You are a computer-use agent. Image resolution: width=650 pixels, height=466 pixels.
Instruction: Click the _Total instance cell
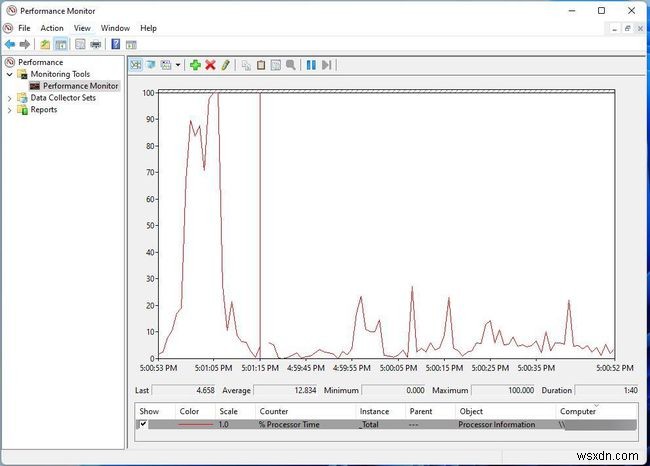(x=369, y=425)
